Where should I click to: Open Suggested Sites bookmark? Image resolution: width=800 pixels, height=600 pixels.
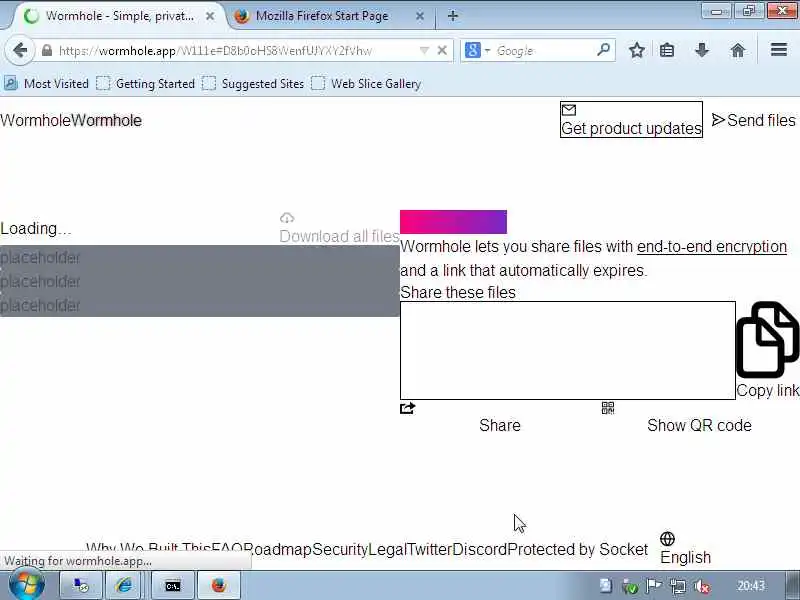pyautogui.click(x=254, y=84)
